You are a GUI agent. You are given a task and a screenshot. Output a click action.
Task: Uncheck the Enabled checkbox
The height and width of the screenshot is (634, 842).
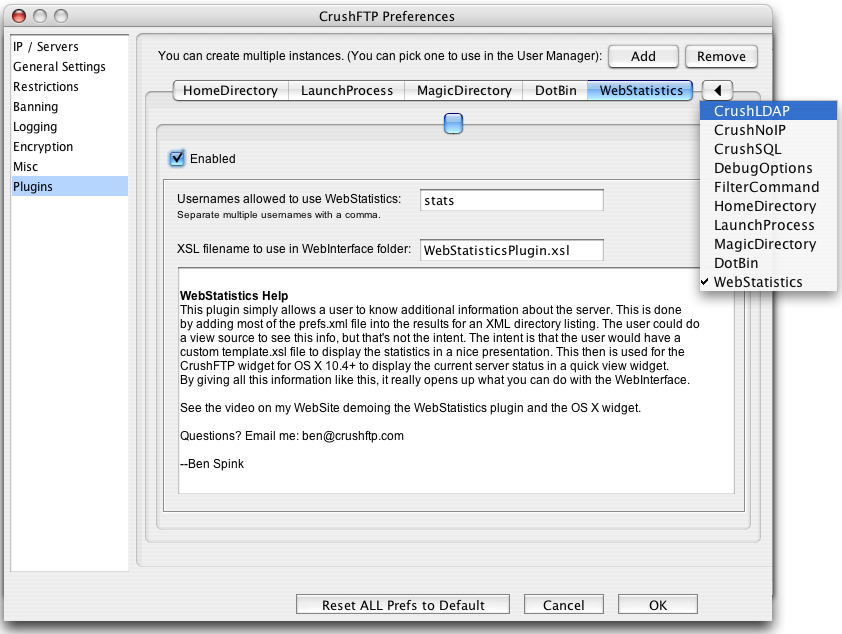(x=178, y=158)
